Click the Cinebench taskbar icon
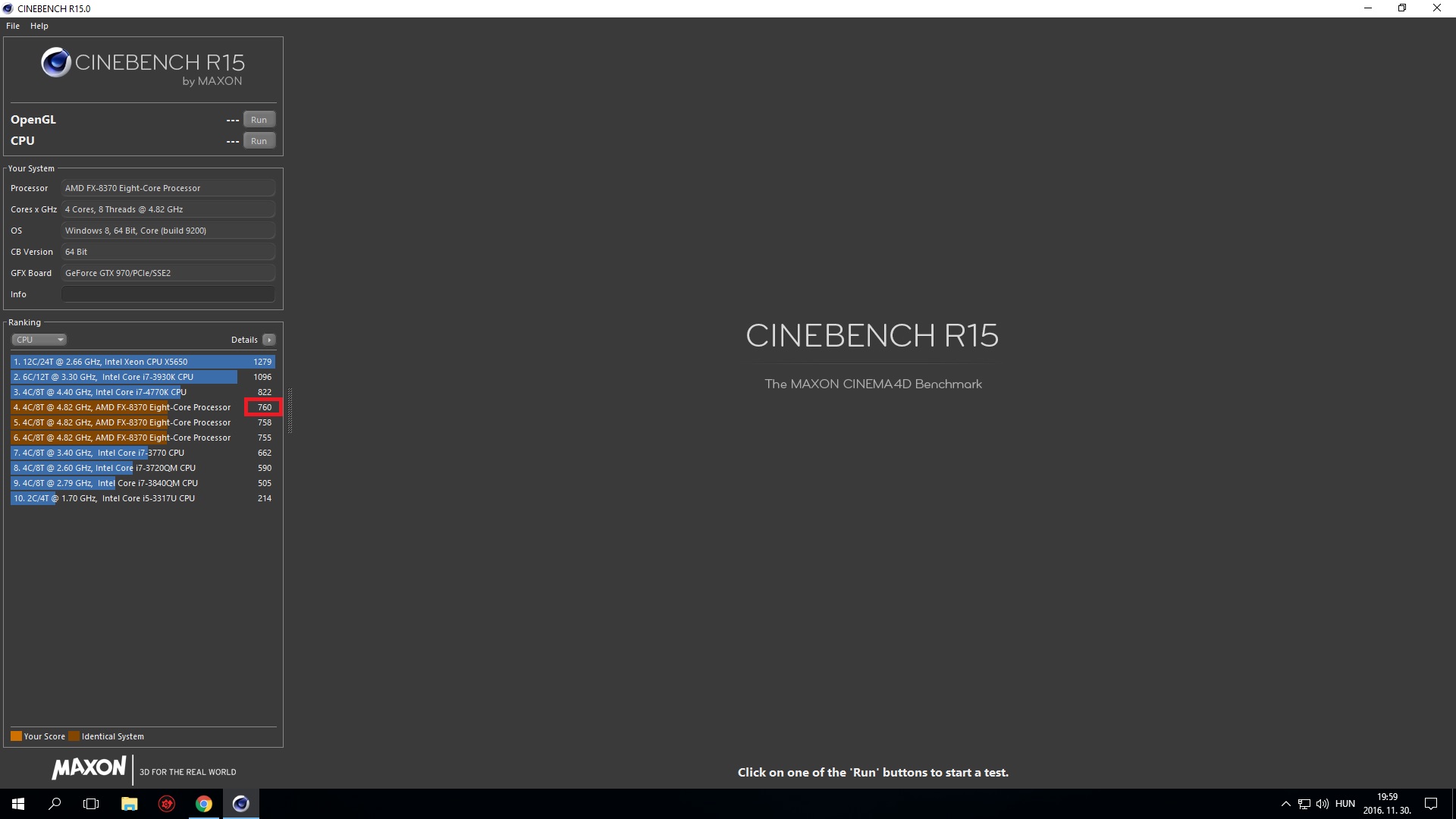 (241, 804)
